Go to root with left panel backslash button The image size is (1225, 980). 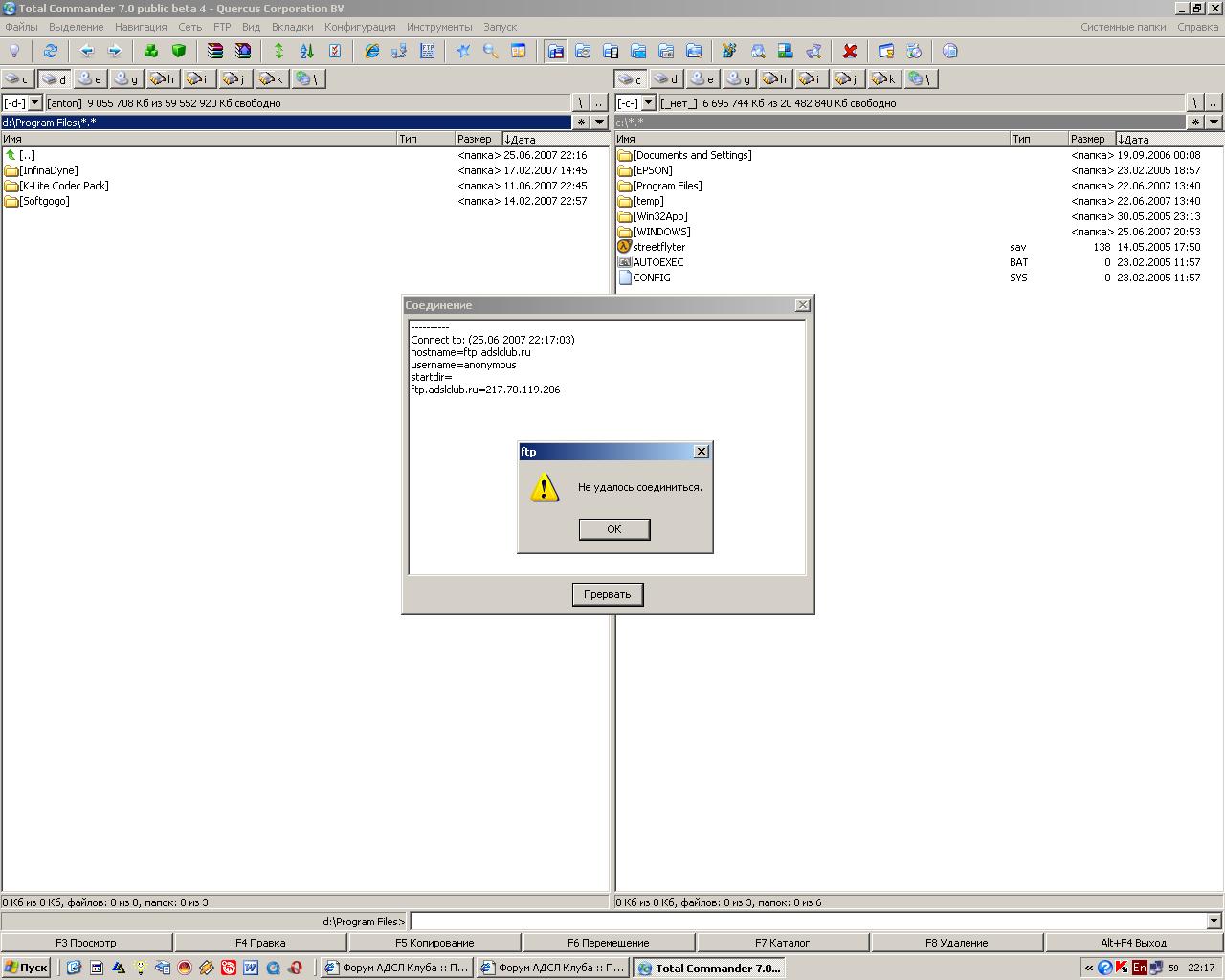click(x=580, y=102)
